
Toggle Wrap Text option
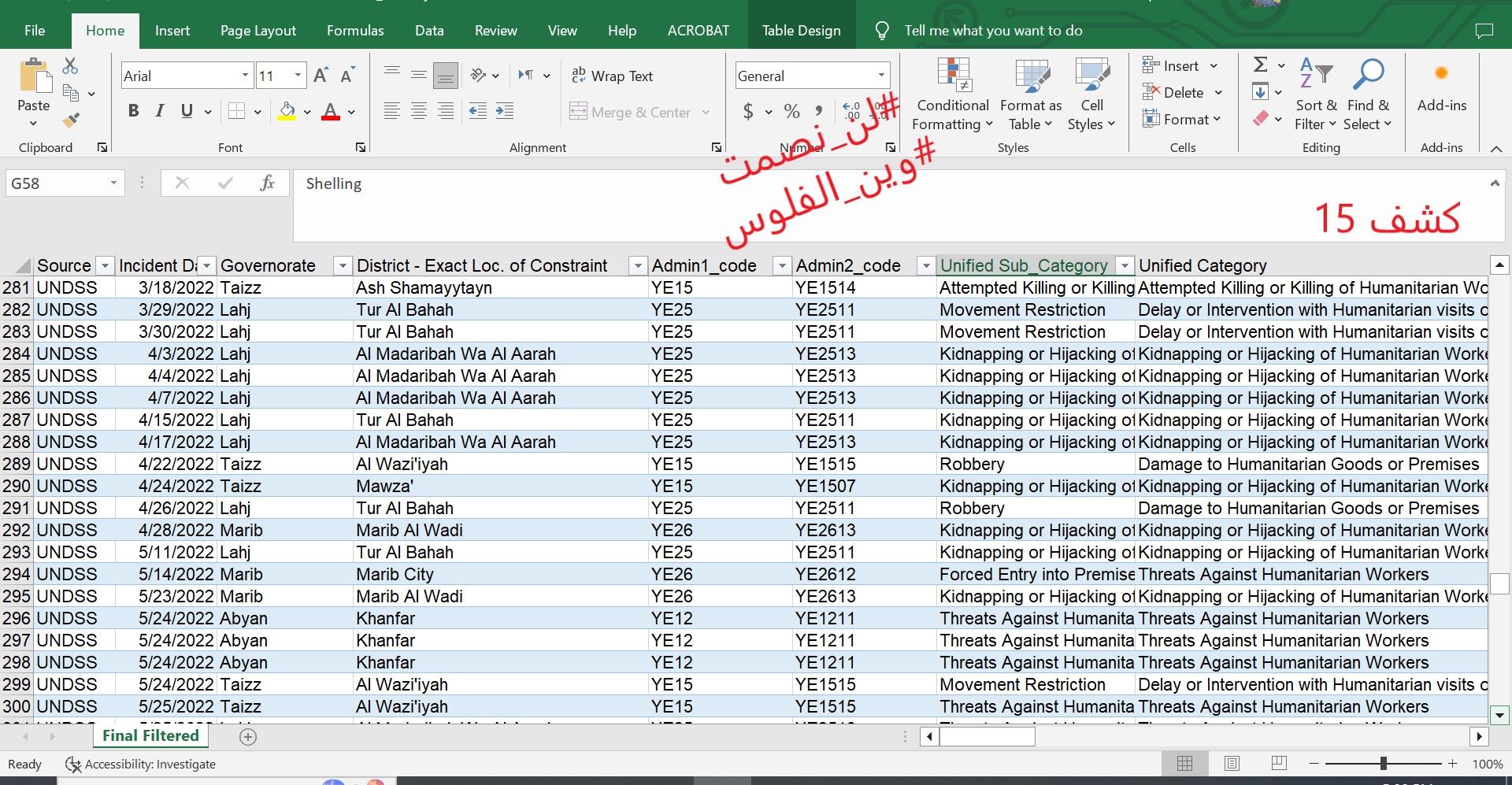tap(613, 76)
